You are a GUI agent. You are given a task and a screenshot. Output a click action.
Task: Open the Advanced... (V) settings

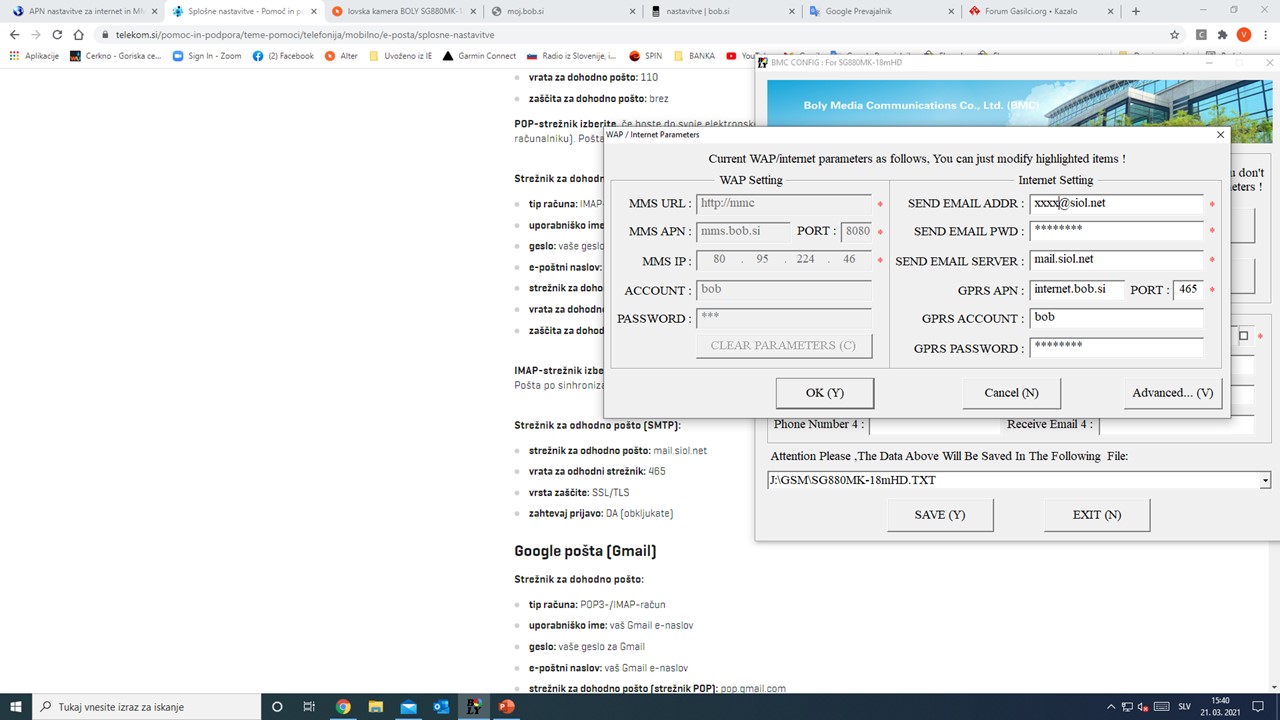coord(1172,393)
